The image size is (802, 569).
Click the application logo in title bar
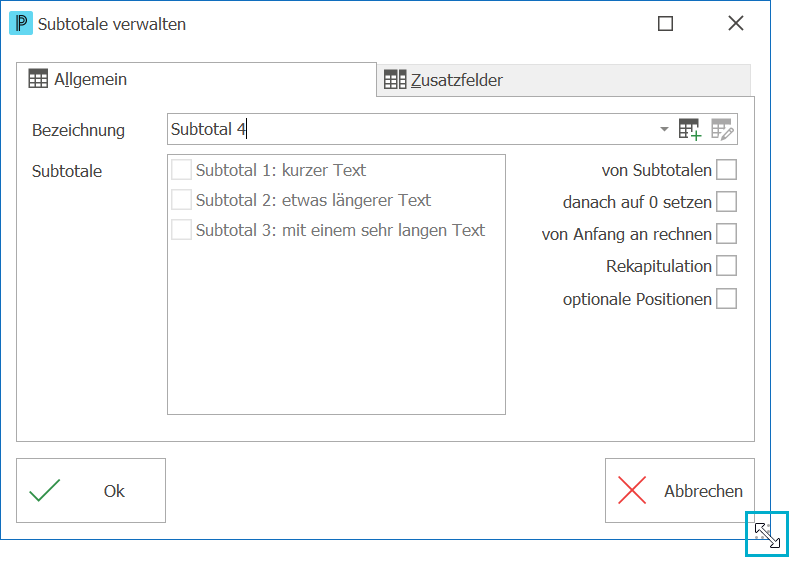(x=21, y=24)
